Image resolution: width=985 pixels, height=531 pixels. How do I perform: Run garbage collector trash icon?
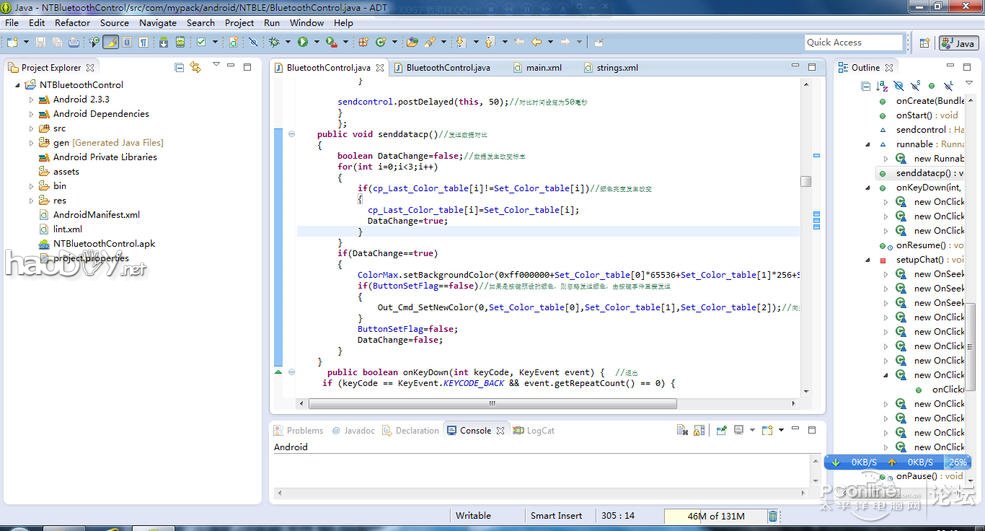point(772,516)
